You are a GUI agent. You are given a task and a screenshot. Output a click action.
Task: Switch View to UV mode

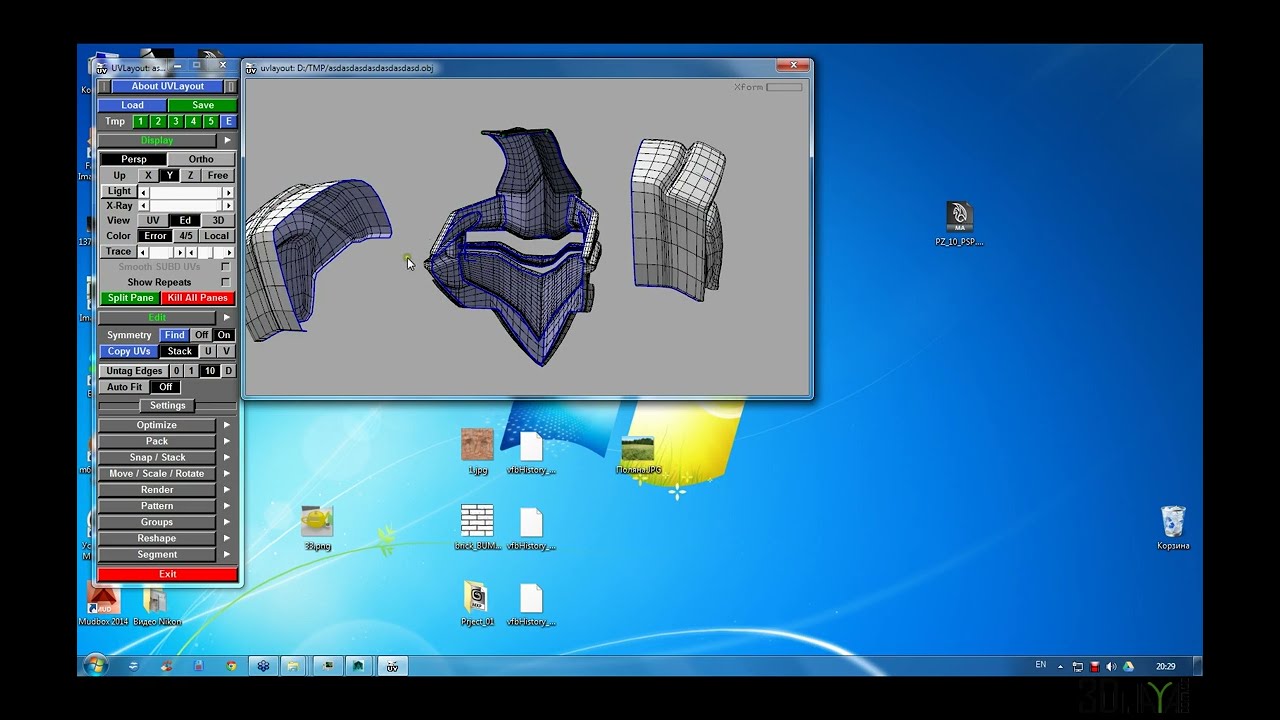pos(153,220)
